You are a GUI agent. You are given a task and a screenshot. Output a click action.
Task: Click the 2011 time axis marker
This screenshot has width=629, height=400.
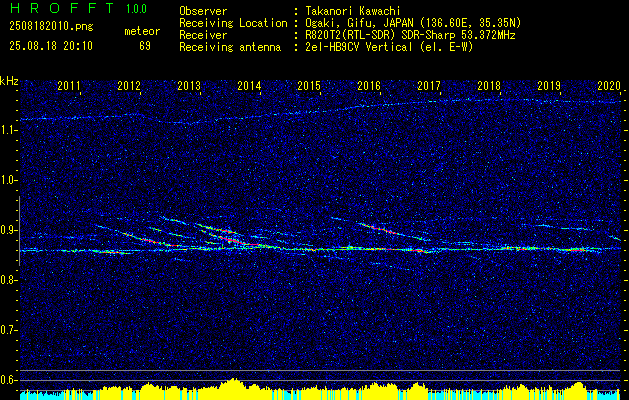(69, 85)
